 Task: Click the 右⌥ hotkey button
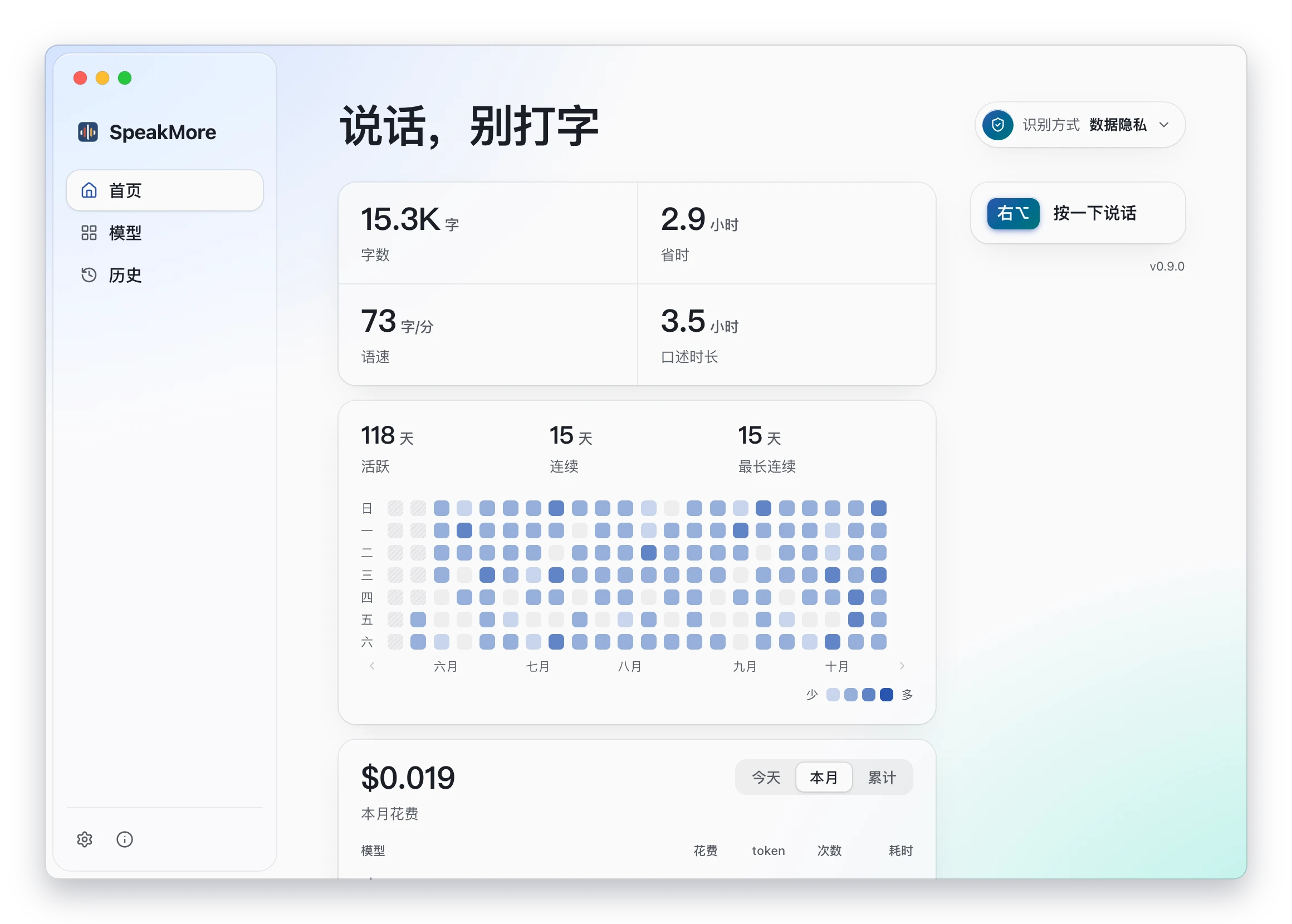pos(1013,213)
